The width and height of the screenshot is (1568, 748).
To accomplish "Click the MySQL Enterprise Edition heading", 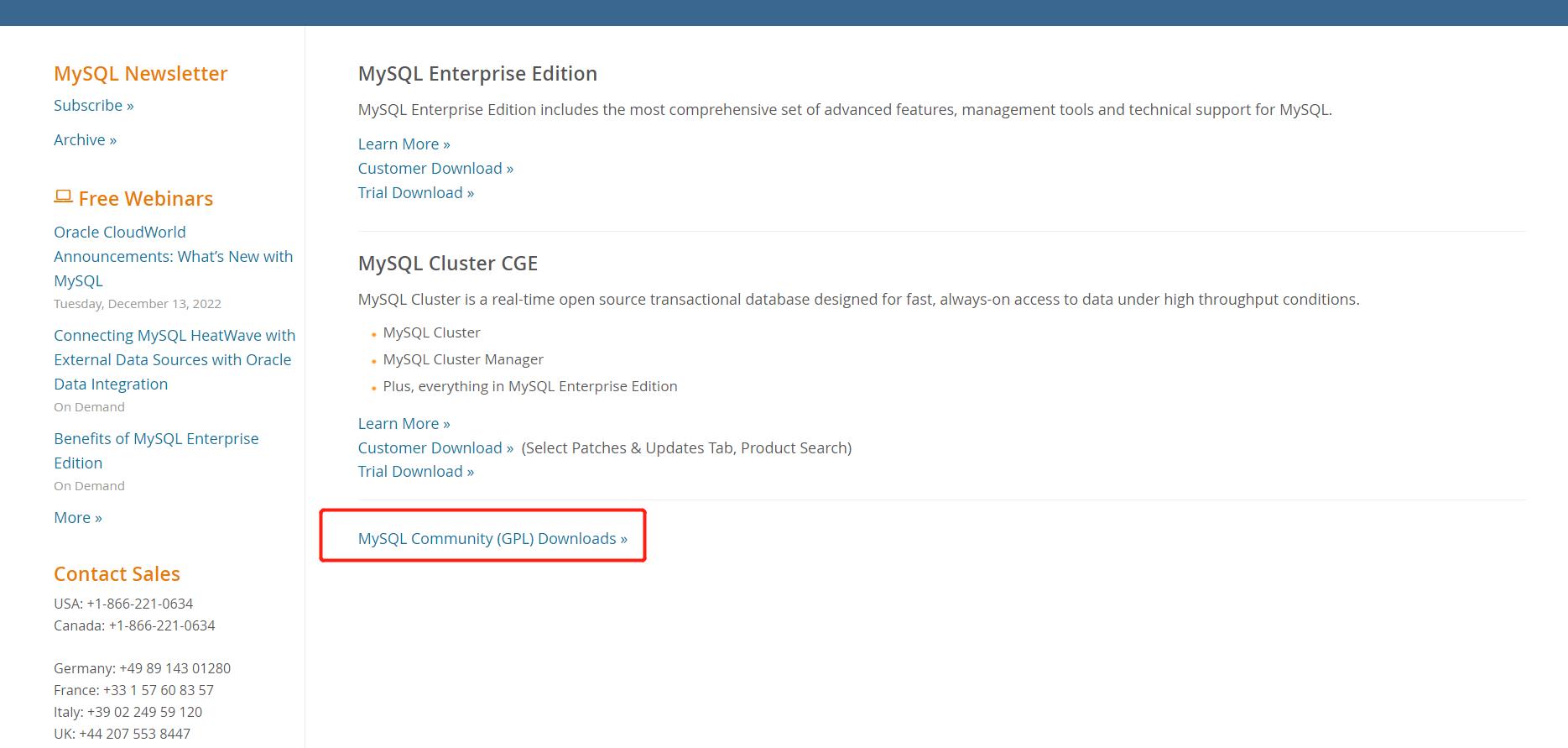I will (477, 74).
